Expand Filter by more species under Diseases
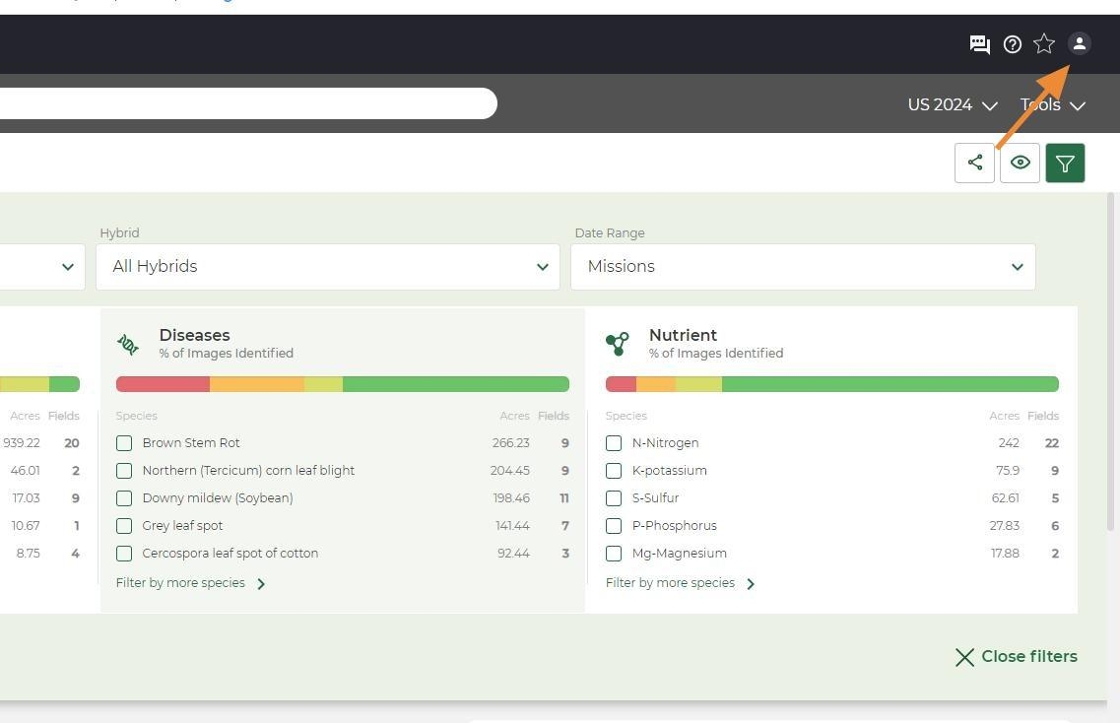This screenshot has width=1120, height=723. click(191, 583)
